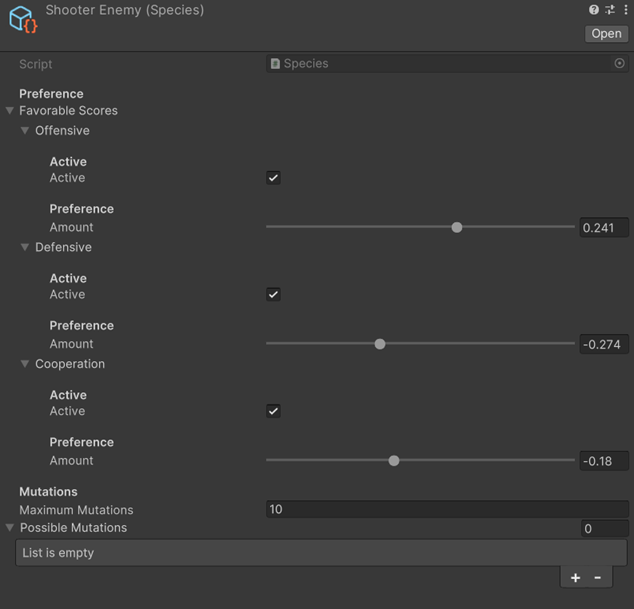634x609 pixels.
Task: Click the Possible Mutations size field
Action: 604,529
